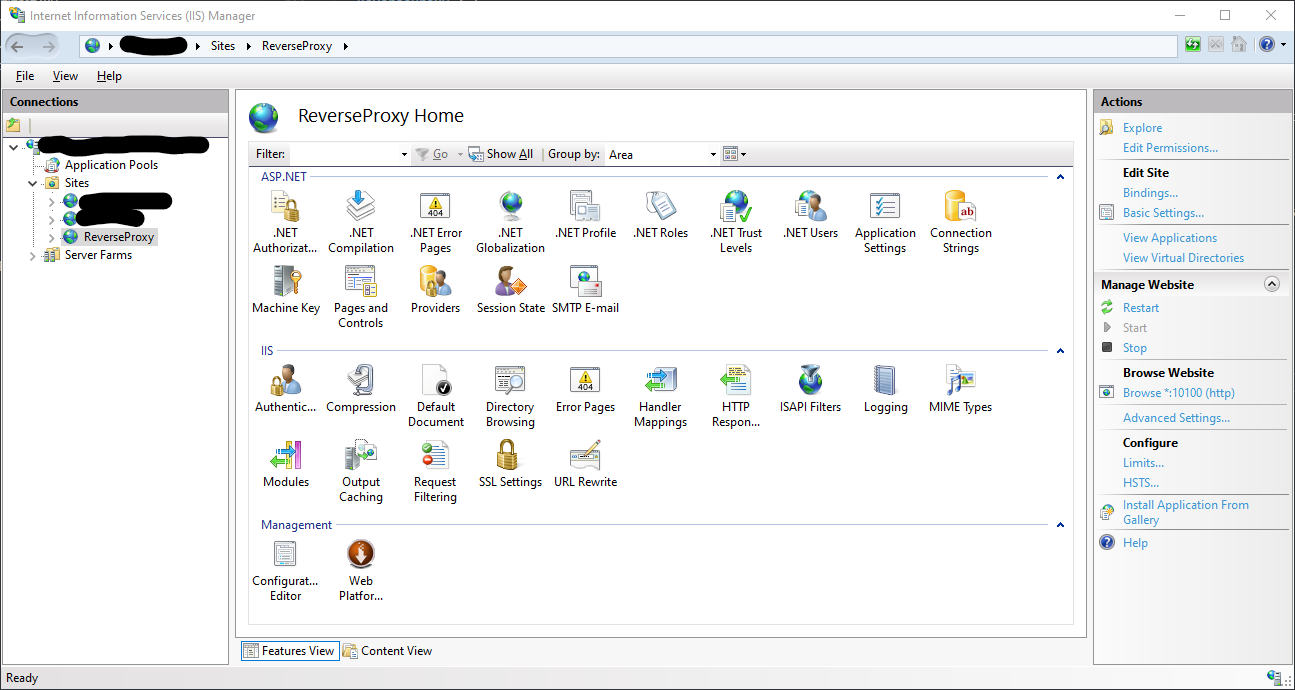Open the Handler Mappings feature
Screen dimensions: 1295x690
(x=660, y=396)
